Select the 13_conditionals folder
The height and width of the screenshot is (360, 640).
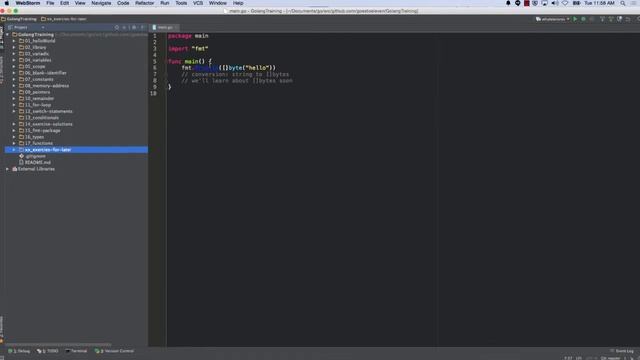pos(42,118)
